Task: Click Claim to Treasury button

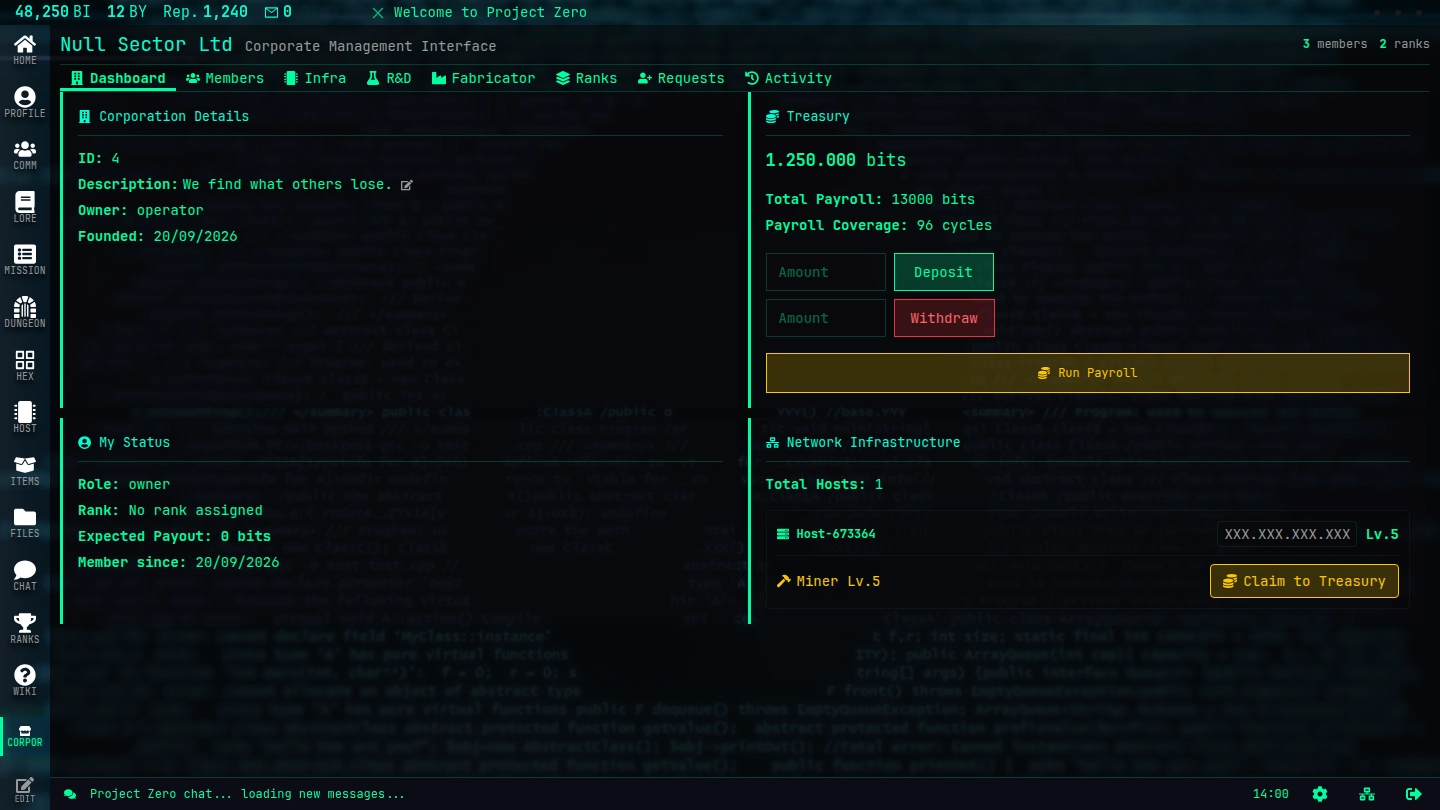Action: 1304,581
